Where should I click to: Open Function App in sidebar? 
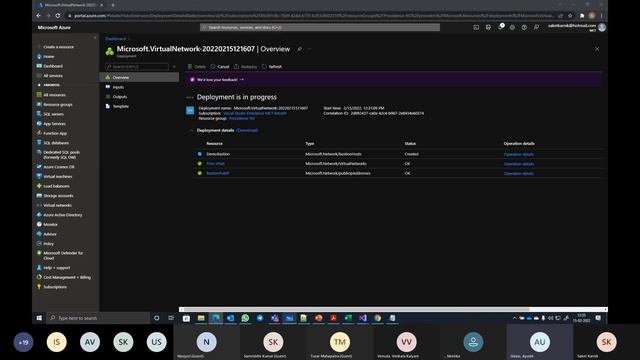pos(52,133)
